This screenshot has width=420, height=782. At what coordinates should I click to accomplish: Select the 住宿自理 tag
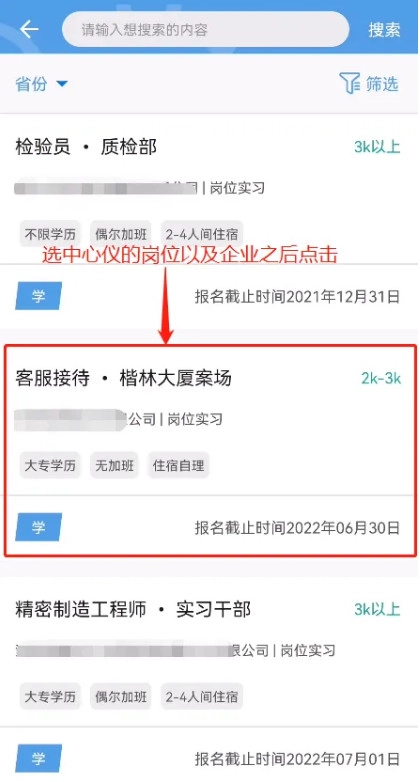coord(178,465)
